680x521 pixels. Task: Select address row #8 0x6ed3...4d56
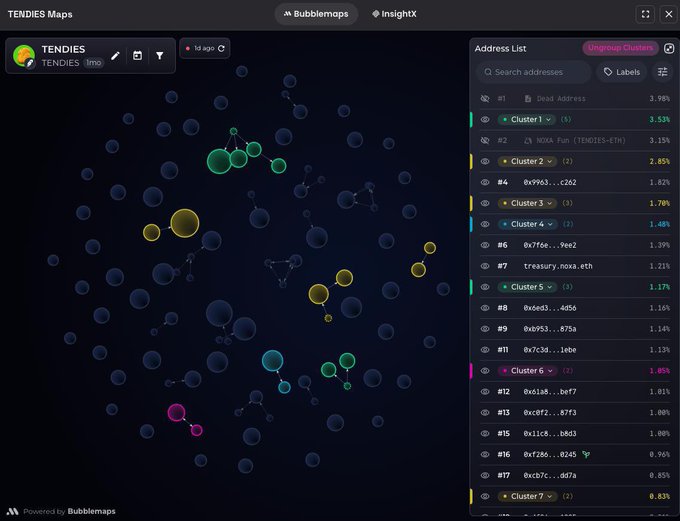pyautogui.click(x=575, y=308)
